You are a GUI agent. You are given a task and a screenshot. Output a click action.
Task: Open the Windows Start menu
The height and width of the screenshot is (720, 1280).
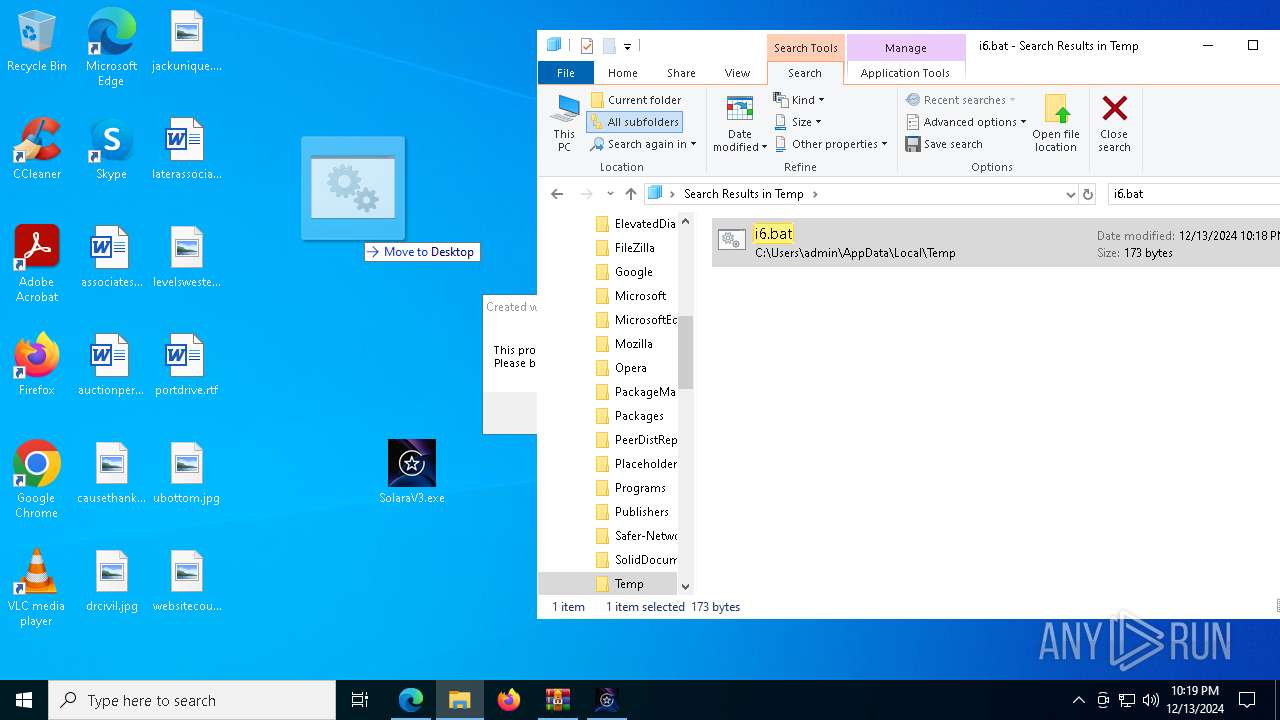[x=24, y=700]
